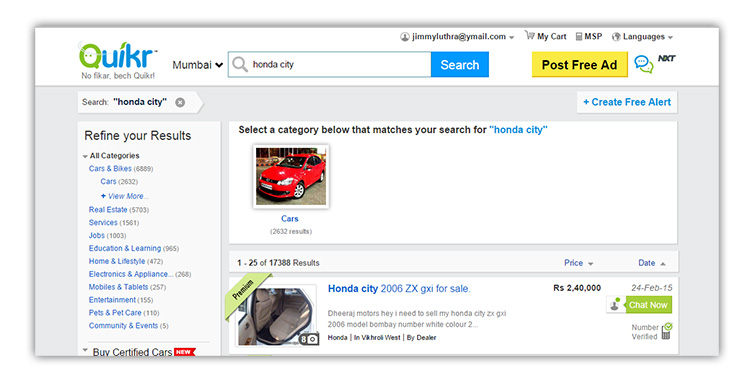Sort results by Price
Viewport: 750px width, 381px height.
pos(578,263)
